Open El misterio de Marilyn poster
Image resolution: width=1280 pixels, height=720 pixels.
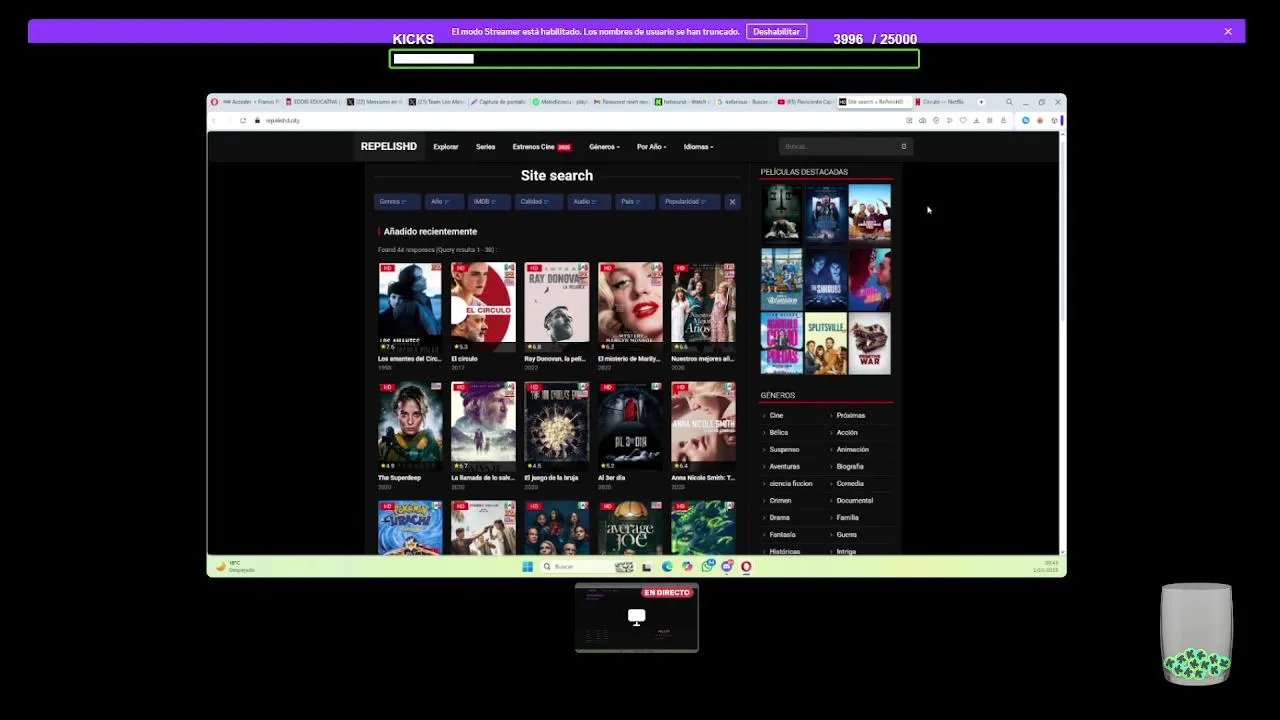click(x=630, y=307)
